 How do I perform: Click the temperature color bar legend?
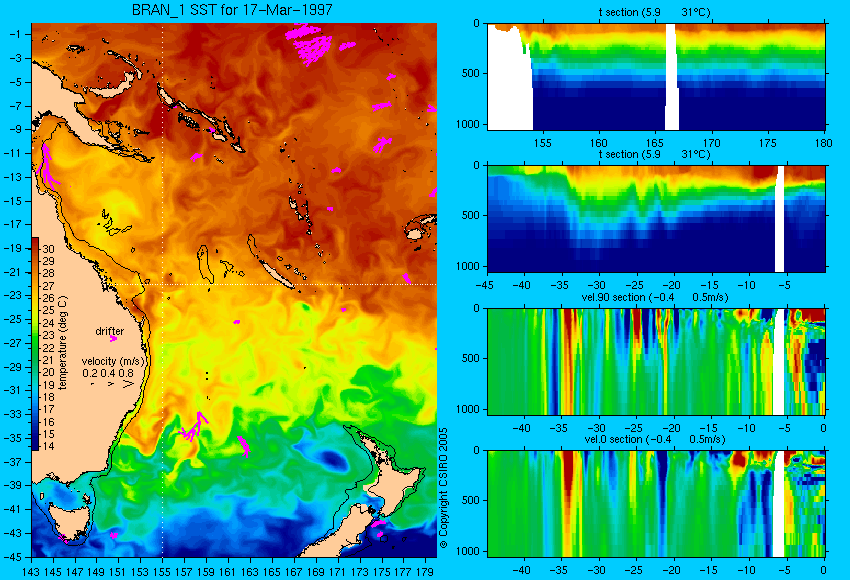35,344
